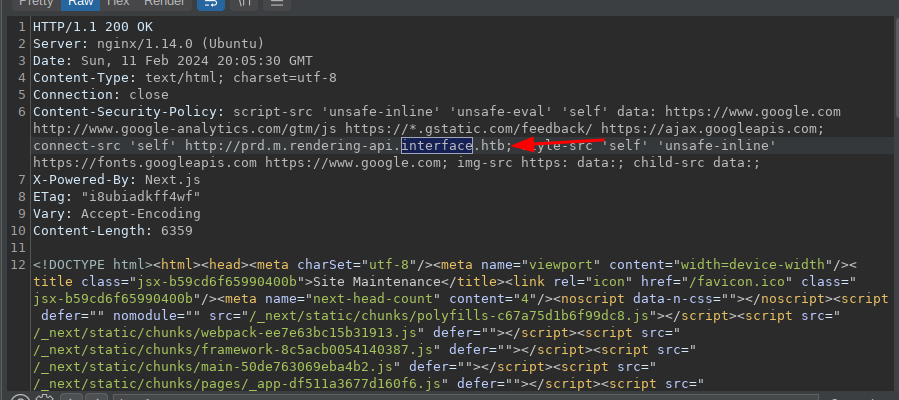
Task: Click line number 6 in the gutter
Action: tap(22, 112)
